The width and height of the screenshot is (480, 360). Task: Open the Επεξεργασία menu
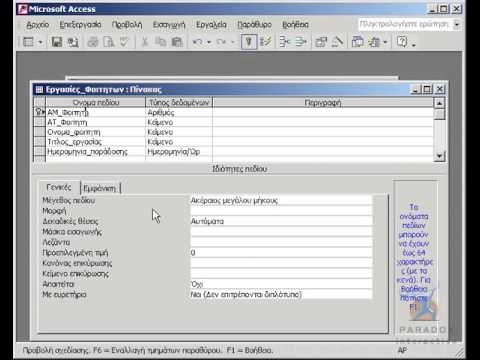coord(80,25)
